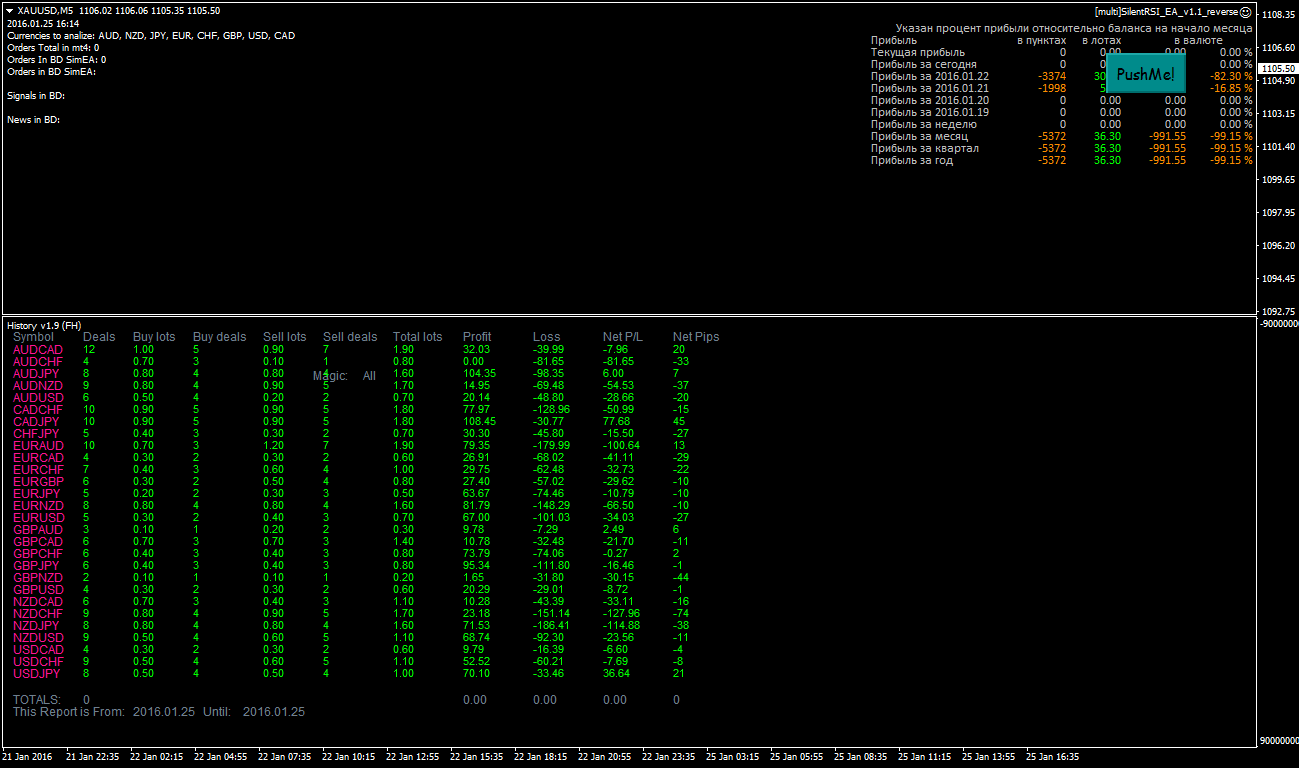
Task: Click 'Прибыль за год' row label
Action: 912,160
